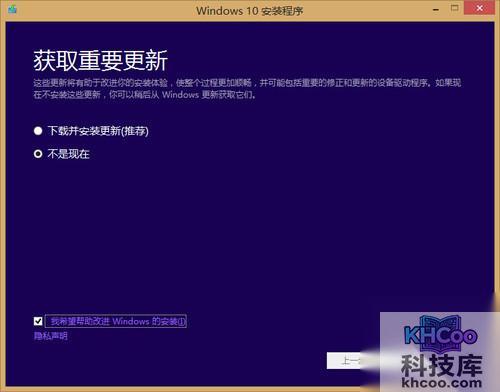Minimize the Windows 10 安装程序 window
The image size is (500, 392).
436,9
